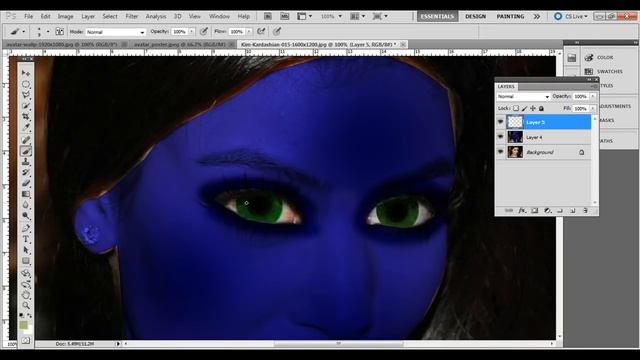Open the brush preset picker arrow

(48, 31)
